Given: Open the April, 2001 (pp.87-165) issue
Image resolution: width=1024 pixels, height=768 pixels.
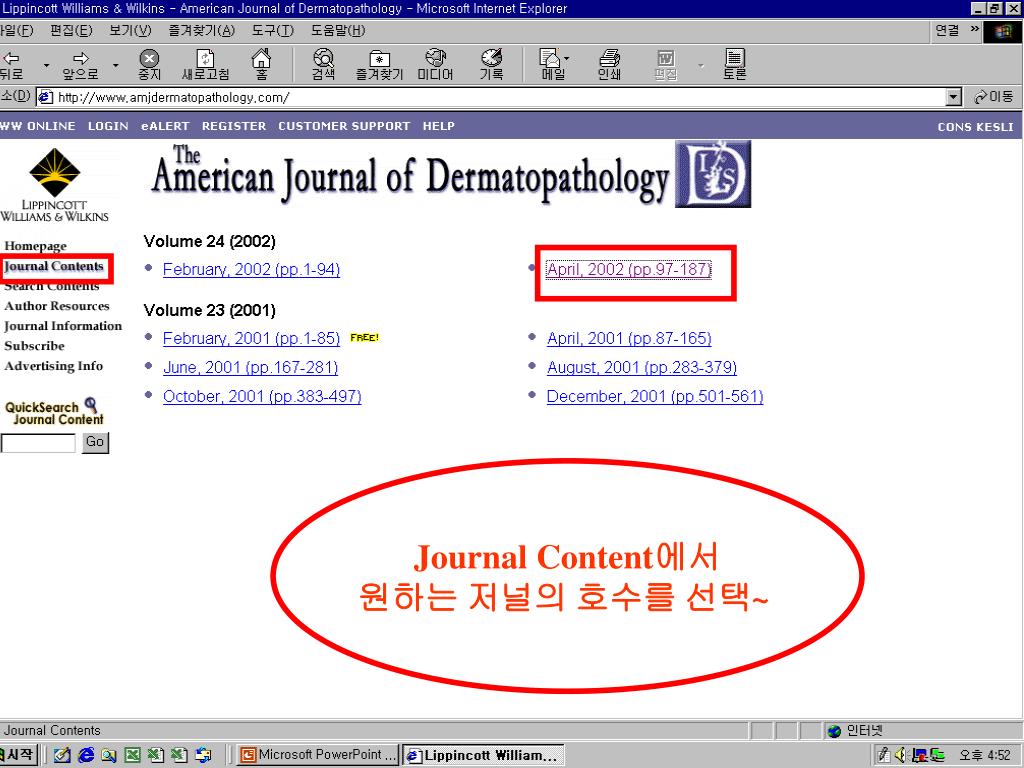Looking at the screenshot, I should [x=629, y=338].
